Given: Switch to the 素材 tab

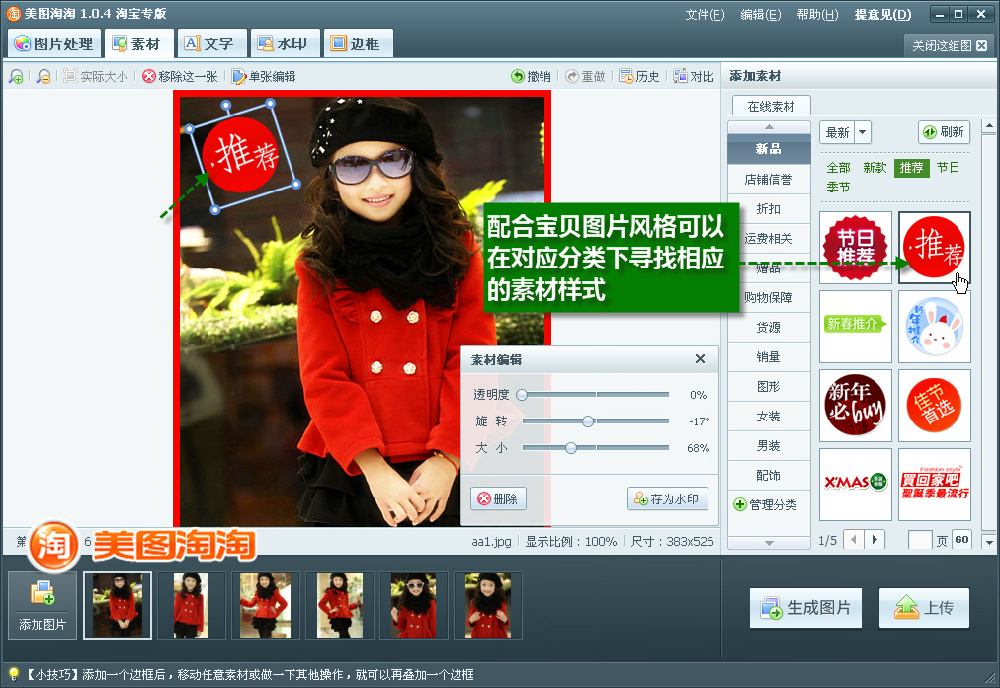Looking at the screenshot, I should point(139,43).
